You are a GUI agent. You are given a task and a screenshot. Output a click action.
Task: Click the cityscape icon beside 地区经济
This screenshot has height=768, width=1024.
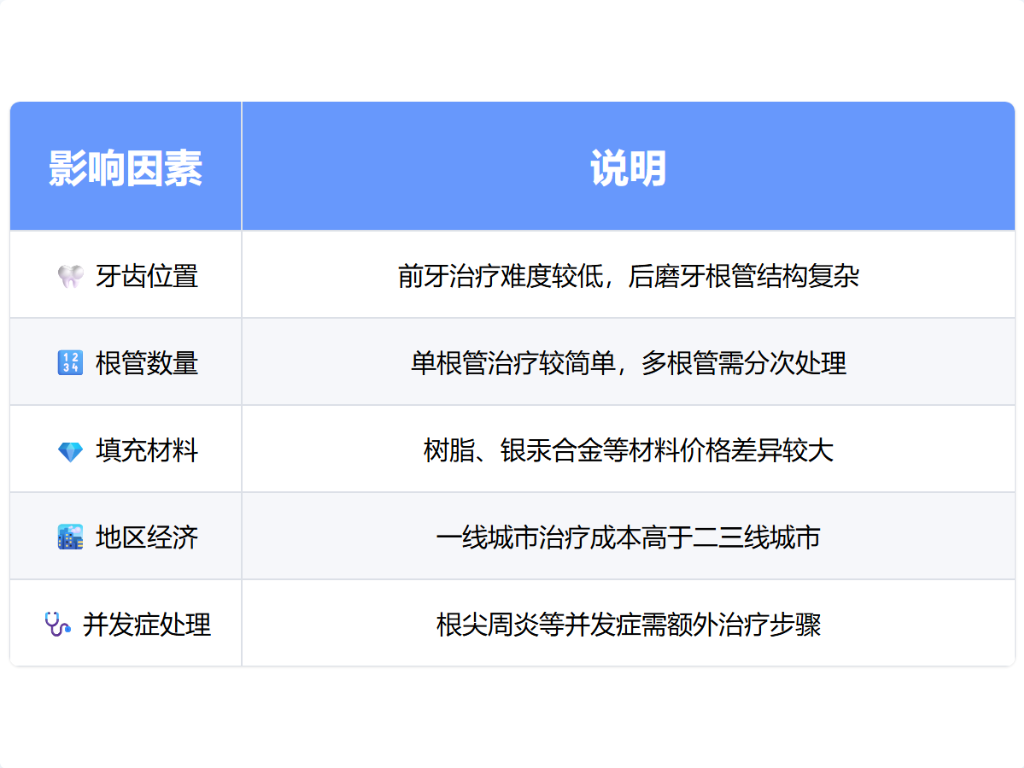[70, 538]
